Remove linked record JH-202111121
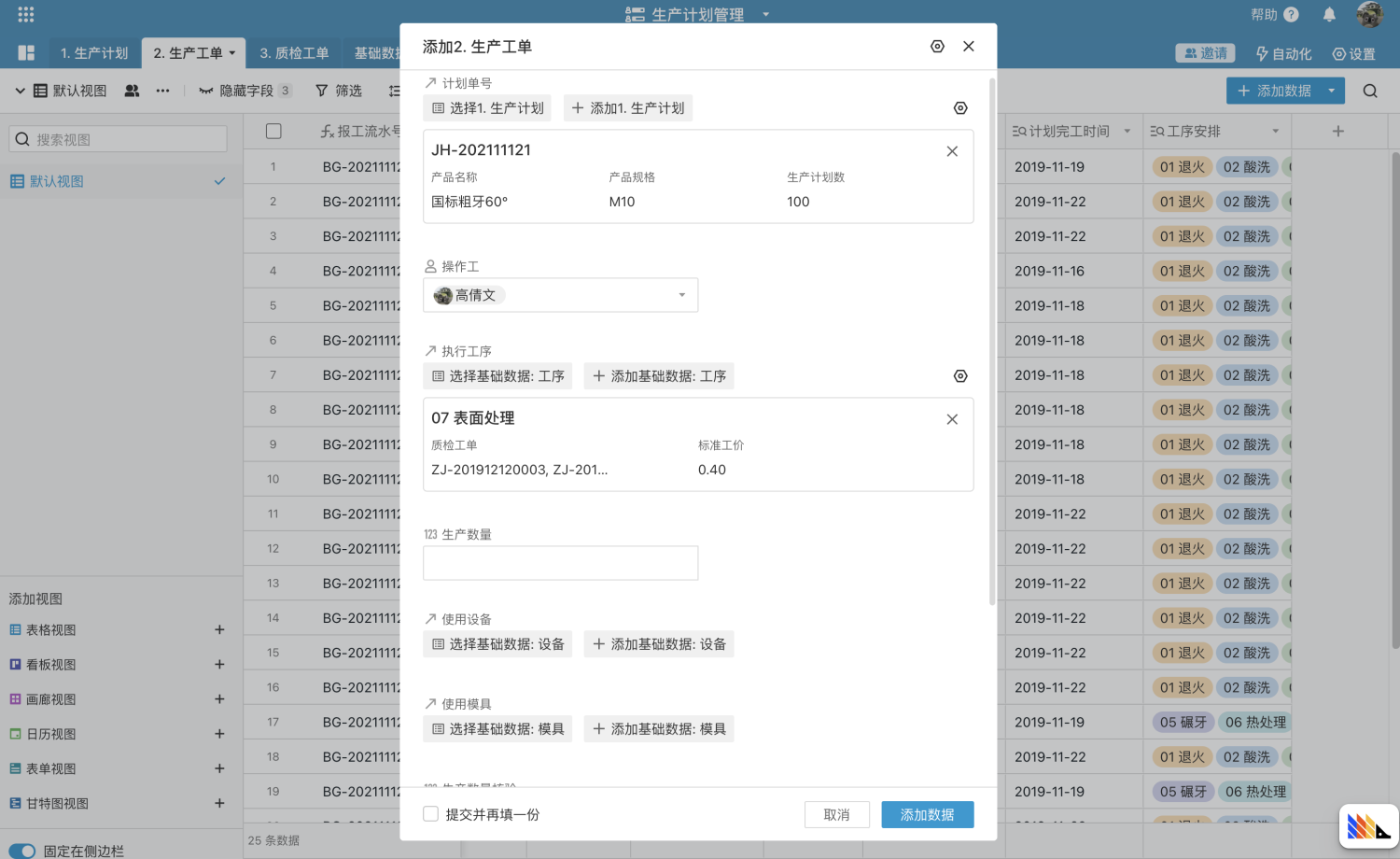The image size is (1400, 859). pos(952,151)
